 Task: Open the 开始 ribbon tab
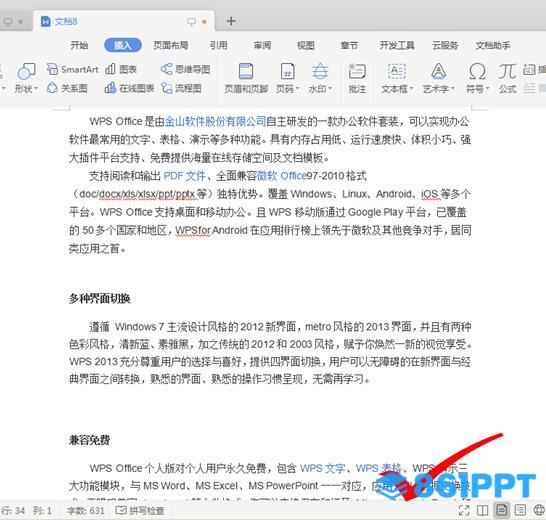[79, 45]
